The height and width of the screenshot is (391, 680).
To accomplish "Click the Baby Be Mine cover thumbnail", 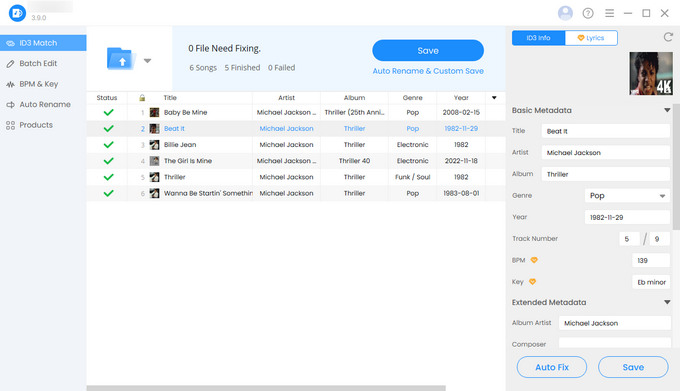I will 154,112.
